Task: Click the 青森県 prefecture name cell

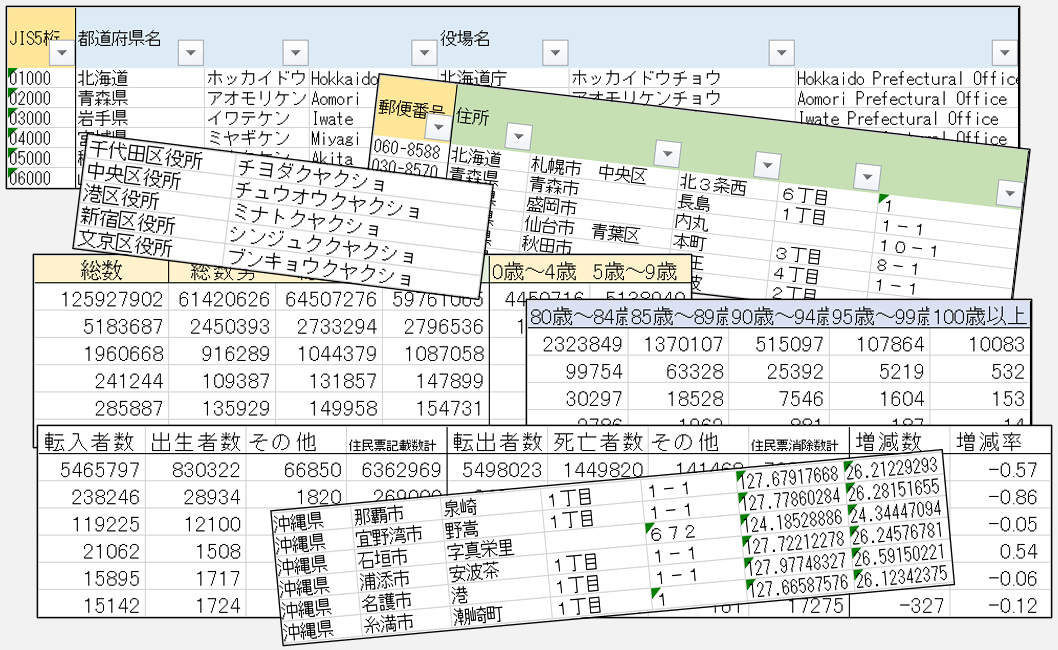Action: tap(103, 98)
